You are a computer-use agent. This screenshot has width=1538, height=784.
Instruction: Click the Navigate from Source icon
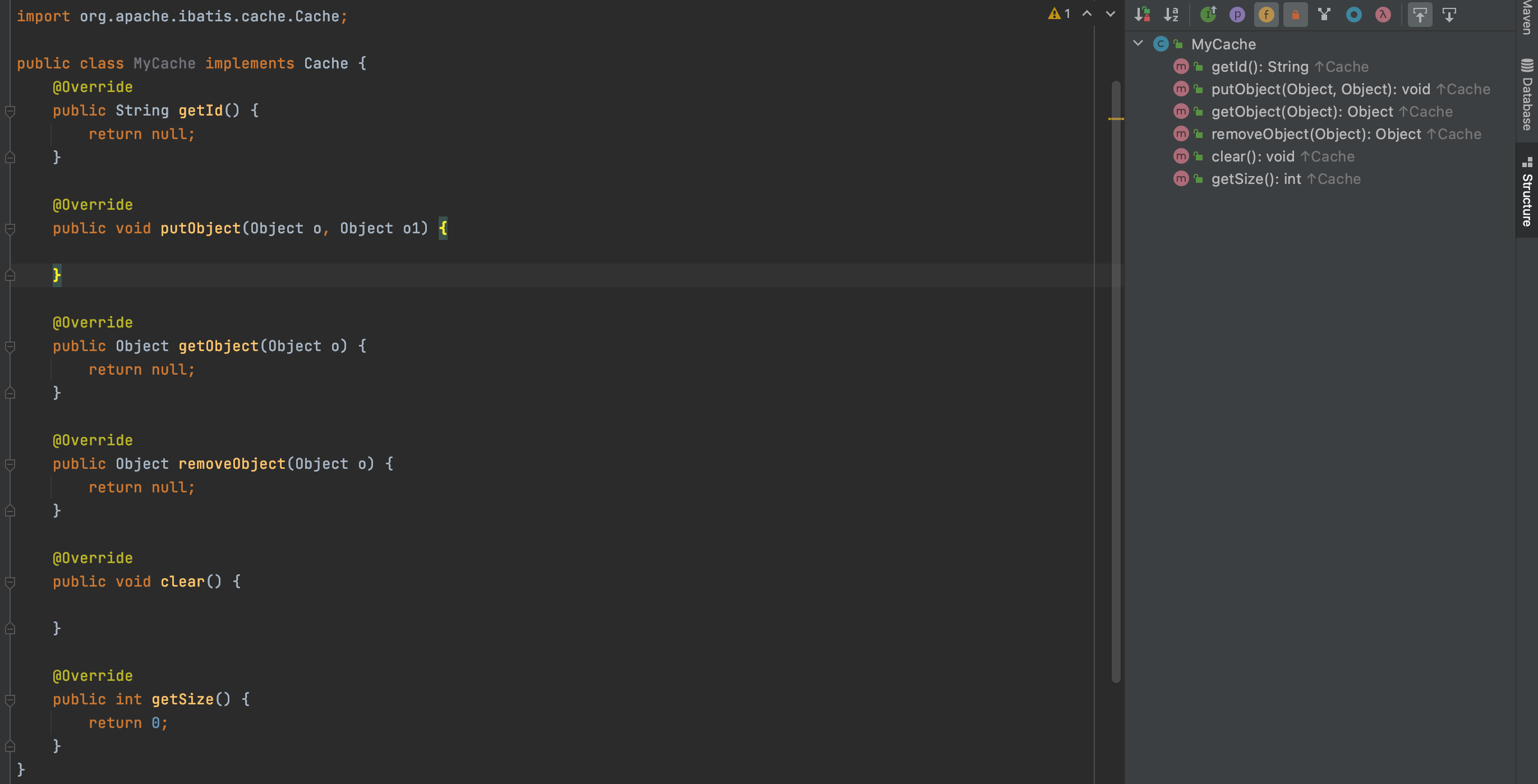(x=1449, y=15)
